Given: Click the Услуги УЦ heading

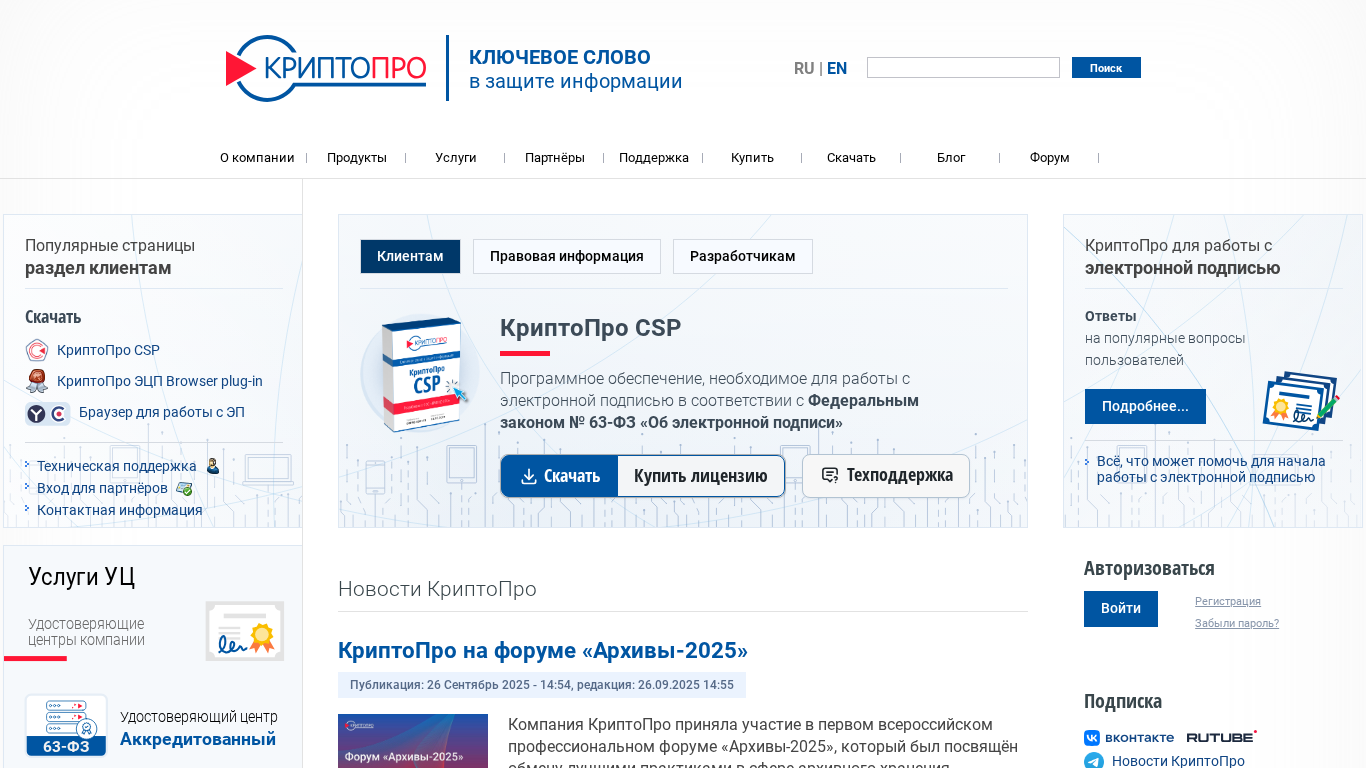Looking at the screenshot, I should 81,577.
